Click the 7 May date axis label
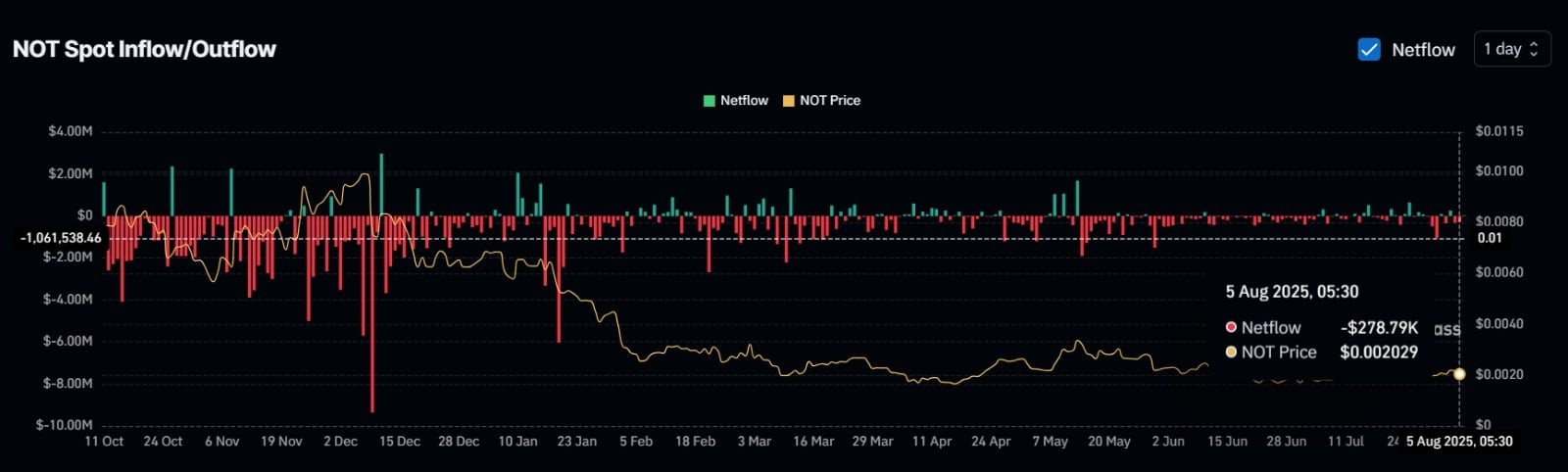This screenshot has width=1568, height=472. (1050, 442)
